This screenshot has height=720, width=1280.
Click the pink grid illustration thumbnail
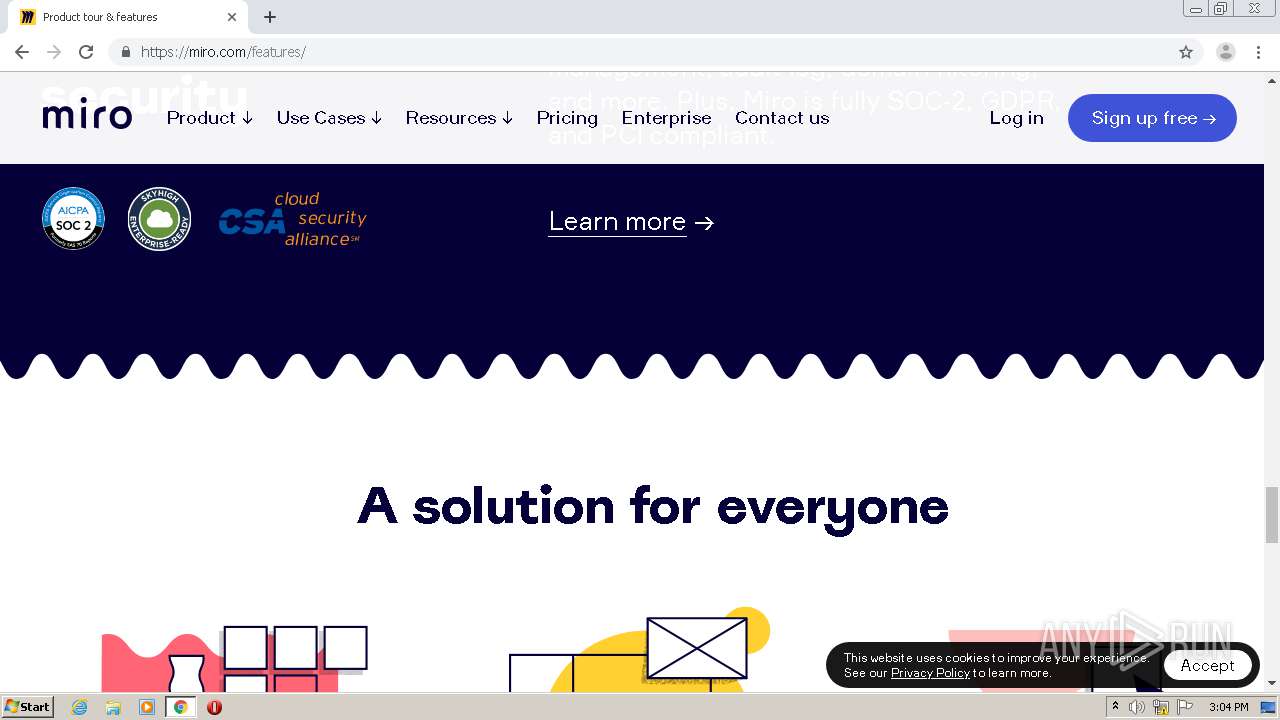click(x=235, y=659)
